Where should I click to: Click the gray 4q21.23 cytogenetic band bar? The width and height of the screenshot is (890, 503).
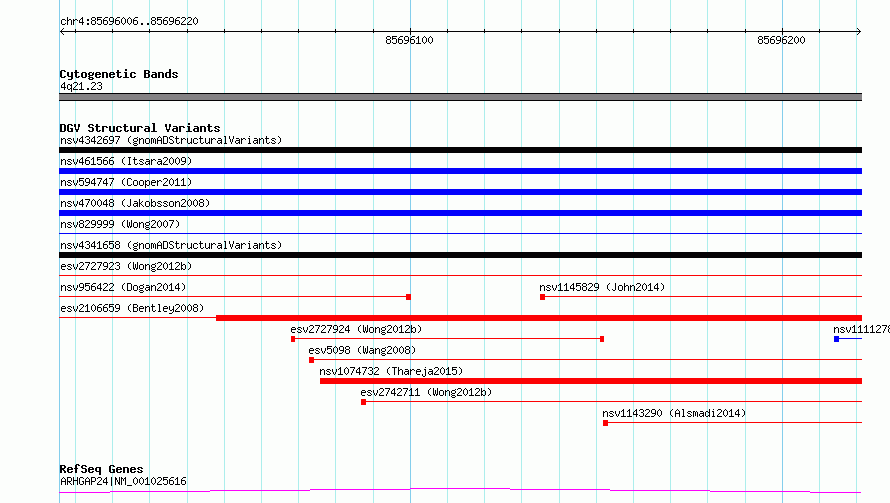[460, 97]
